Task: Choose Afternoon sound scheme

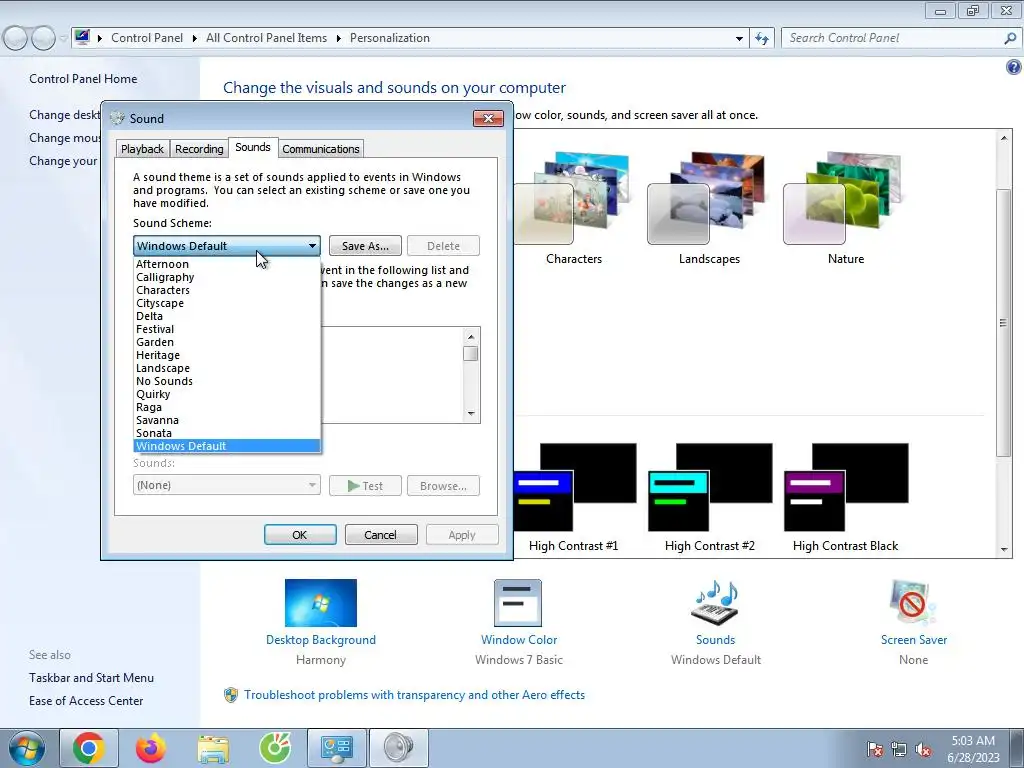Action: pyautogui.click(x=227, y=264)
